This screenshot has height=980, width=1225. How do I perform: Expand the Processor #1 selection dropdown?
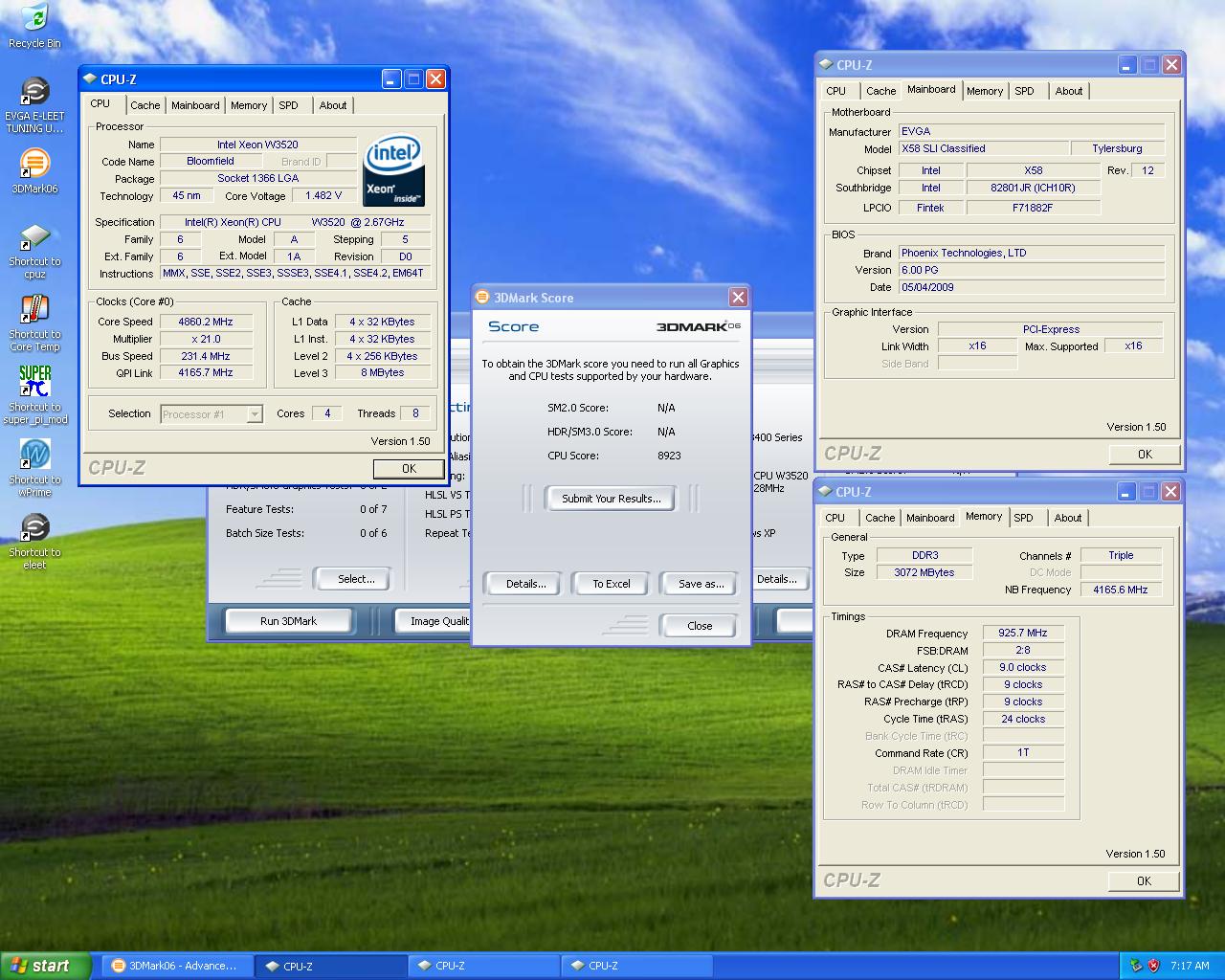click(255, 414)
